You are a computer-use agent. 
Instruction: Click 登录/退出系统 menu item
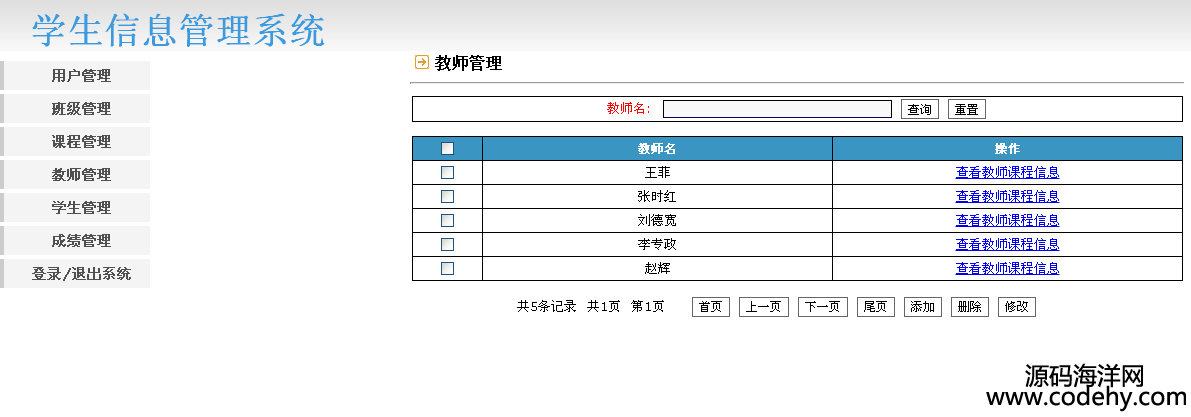[81, 274]
